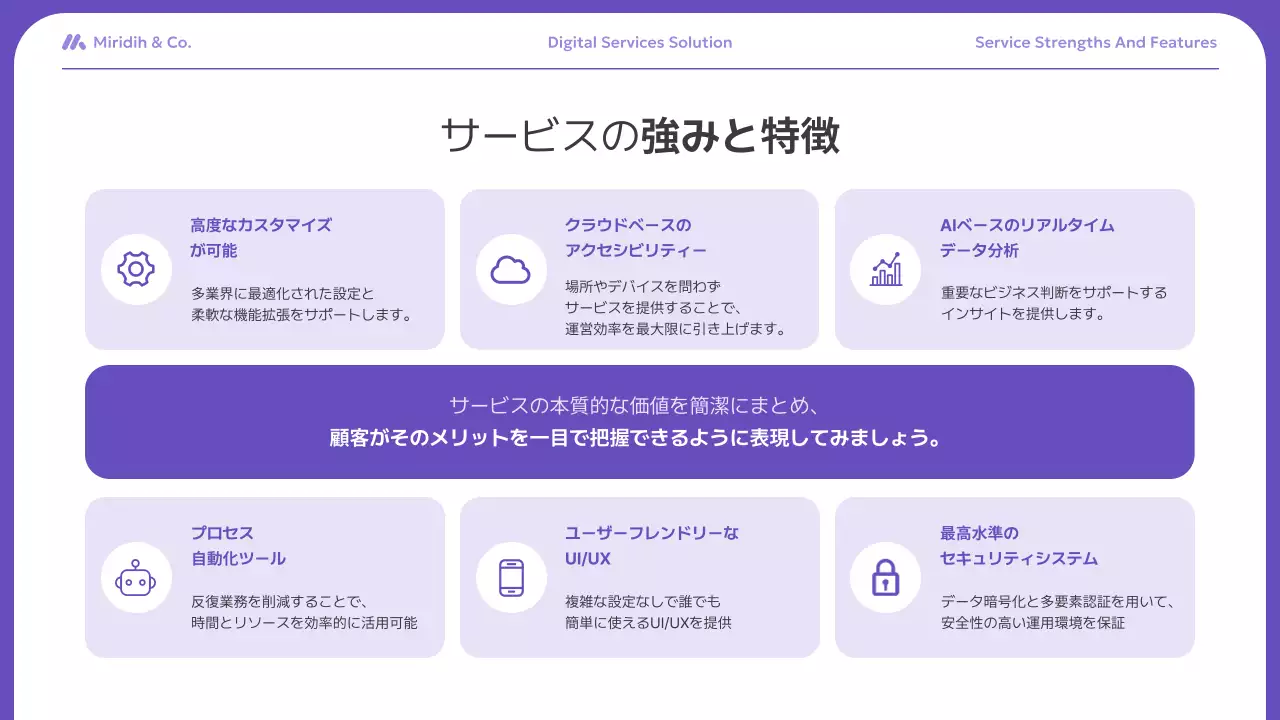Screen dimensions: 1280x720
Task: Select the プロセス自動化ツール card
Action: click(x=264, y=577)
